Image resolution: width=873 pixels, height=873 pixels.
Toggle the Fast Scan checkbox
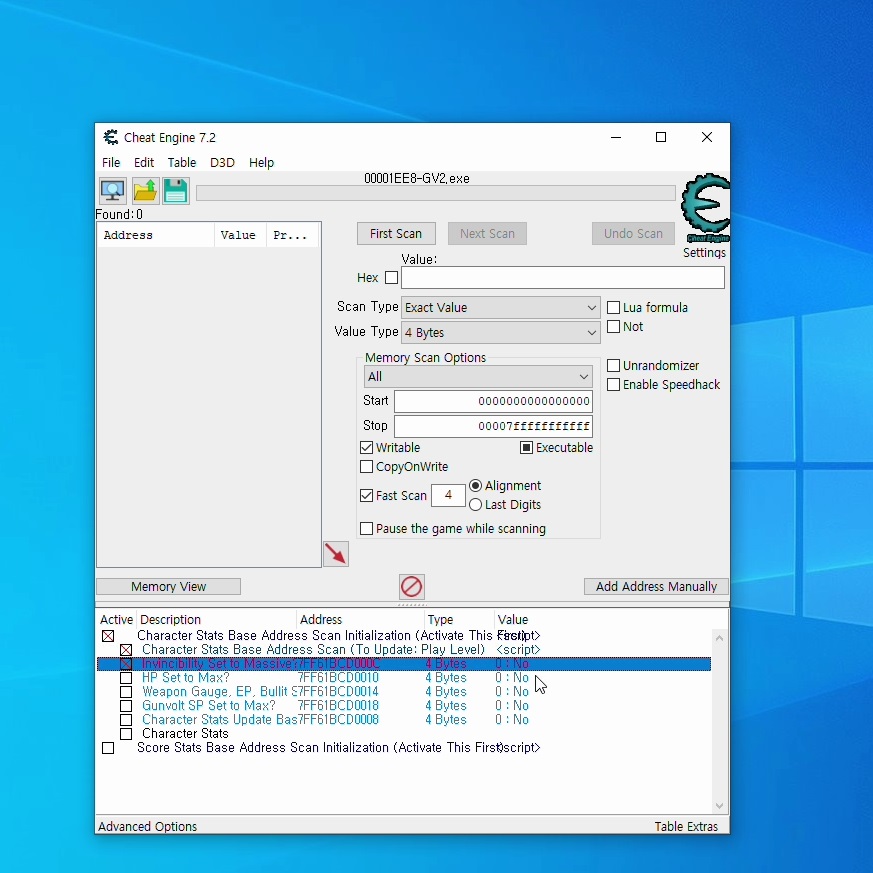click(366, 496)
